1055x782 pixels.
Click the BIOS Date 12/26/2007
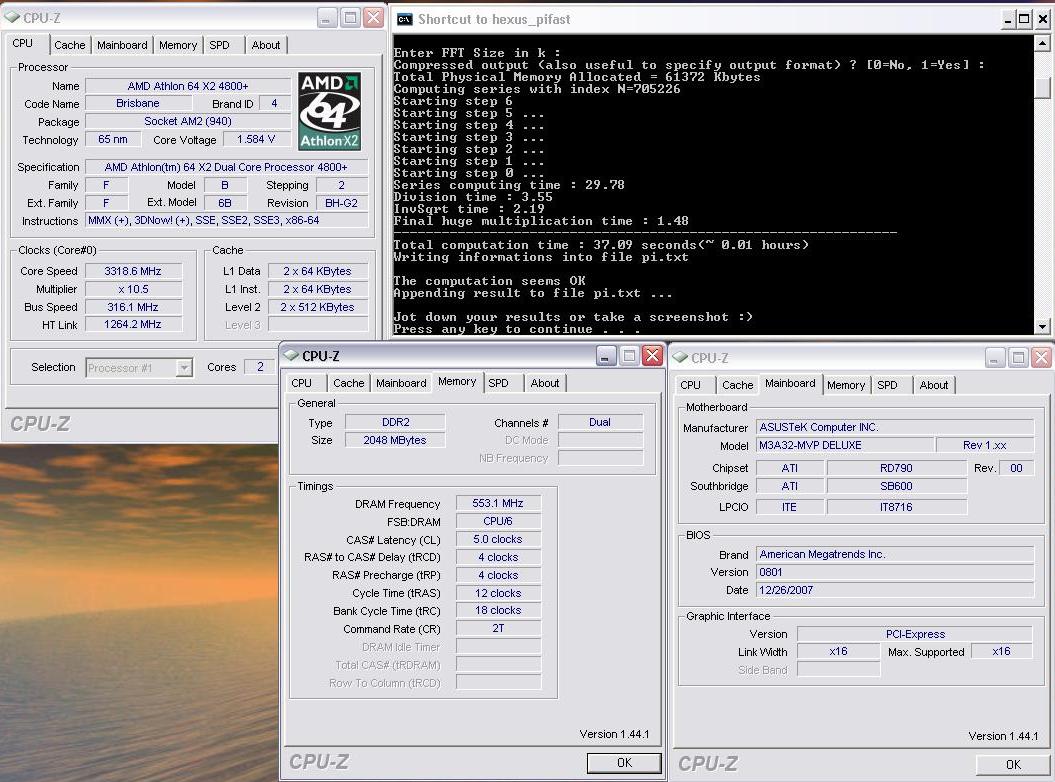pyautogui.click(x=895, y=590)
